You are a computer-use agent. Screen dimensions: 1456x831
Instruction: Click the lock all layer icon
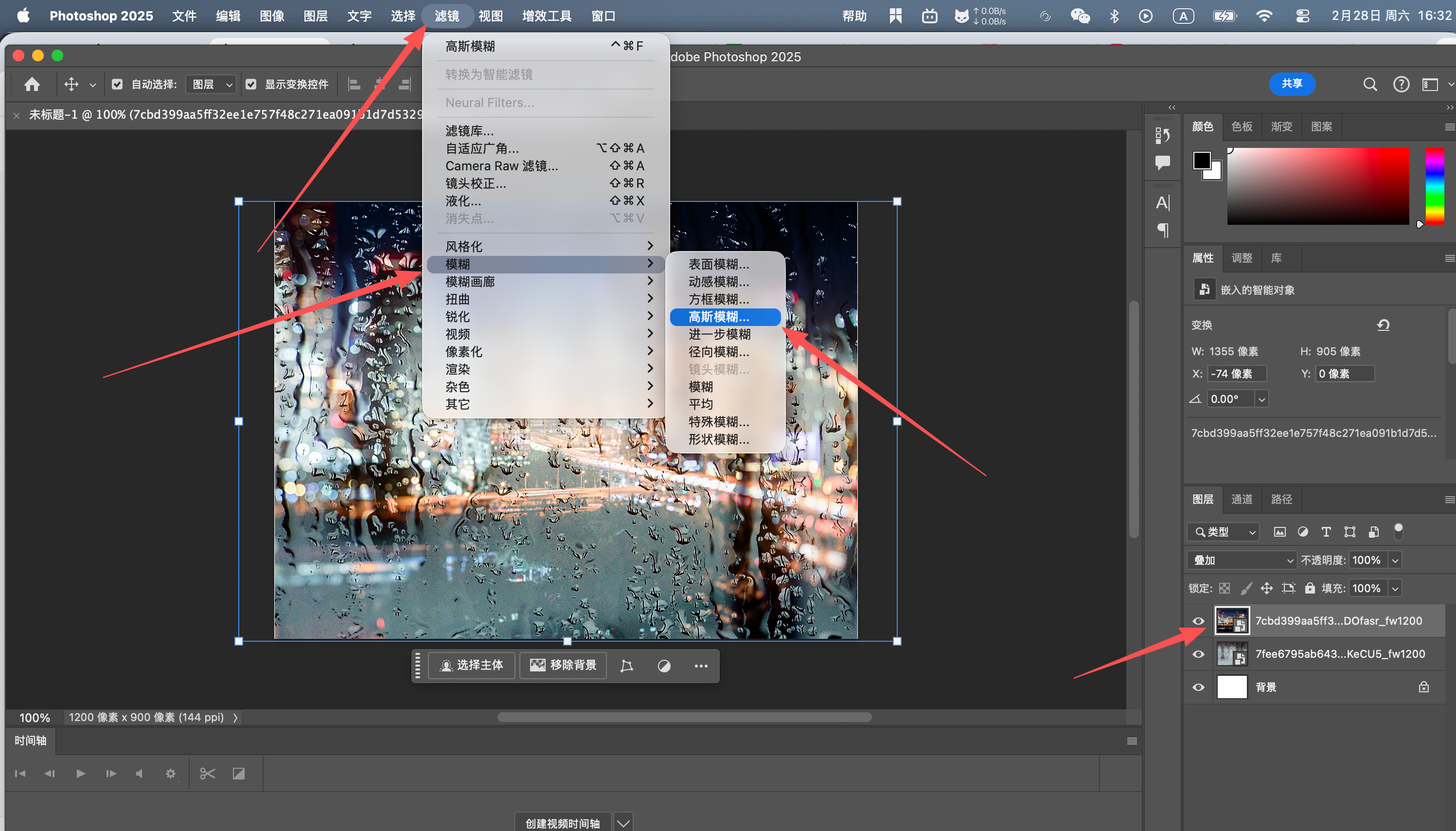click(1310, 588)
